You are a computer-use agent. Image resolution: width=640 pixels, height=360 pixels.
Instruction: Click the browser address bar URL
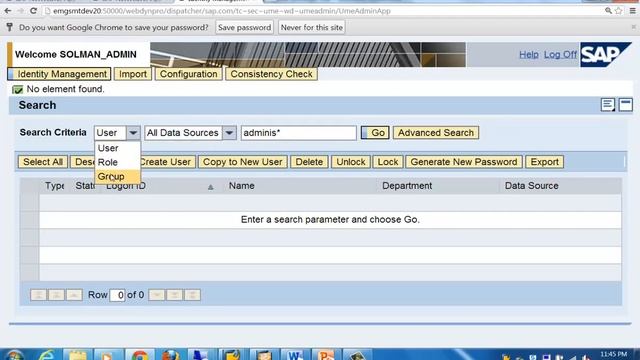[222, 11]
